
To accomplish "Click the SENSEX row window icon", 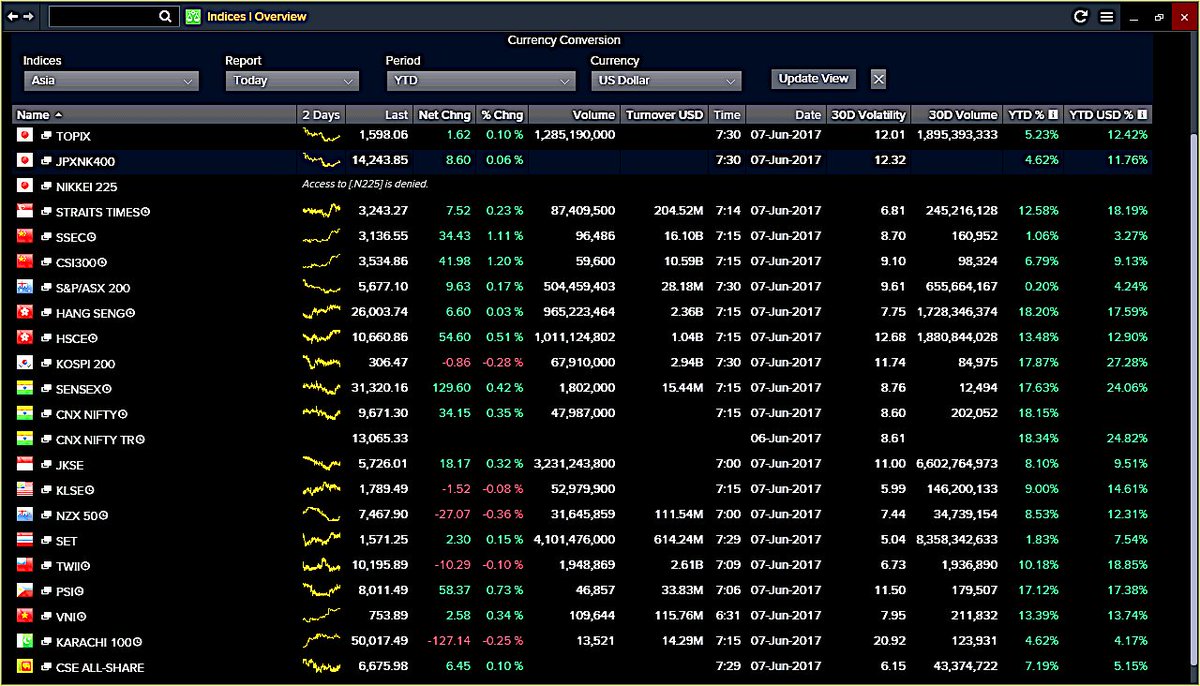I will pyautogui.click(x=46, y=389).
